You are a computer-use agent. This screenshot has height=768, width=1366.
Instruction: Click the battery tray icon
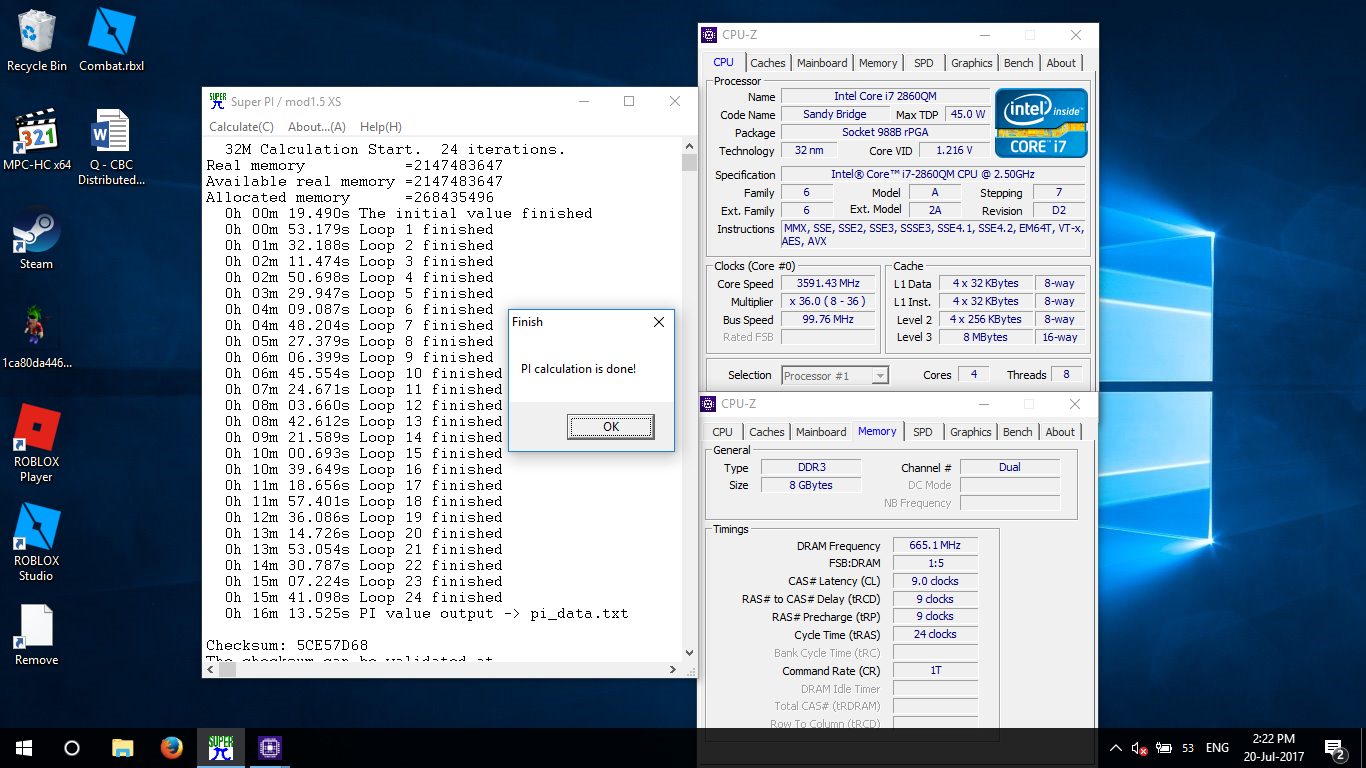point(1163,748)
